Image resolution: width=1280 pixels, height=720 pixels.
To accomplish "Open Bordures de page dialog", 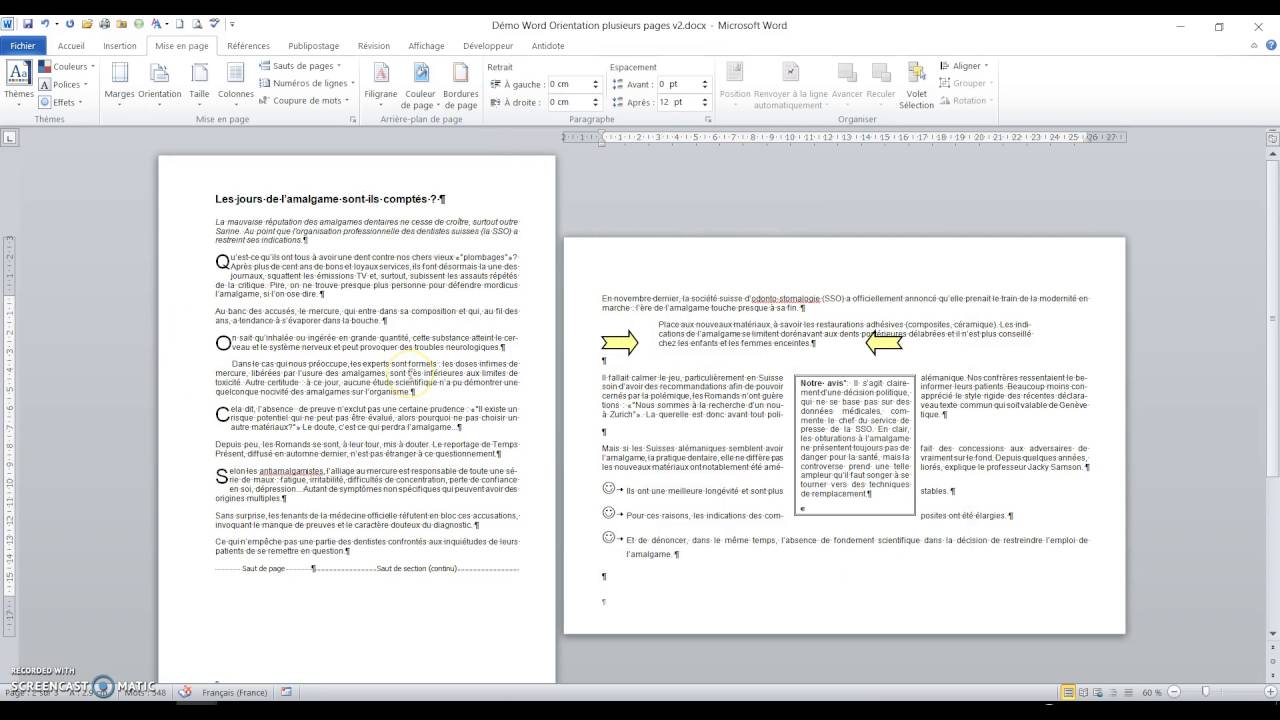I will tap(460, 84).
